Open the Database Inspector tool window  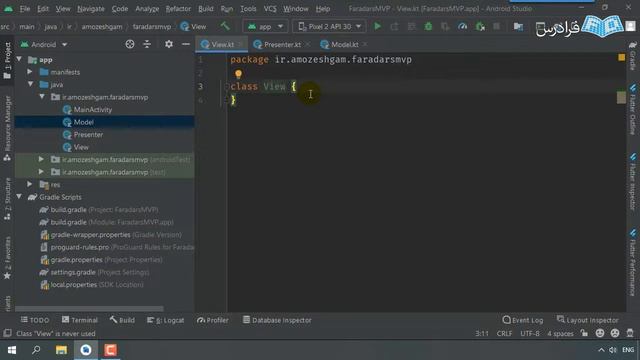pyautogui.click(x=277, y=320)
